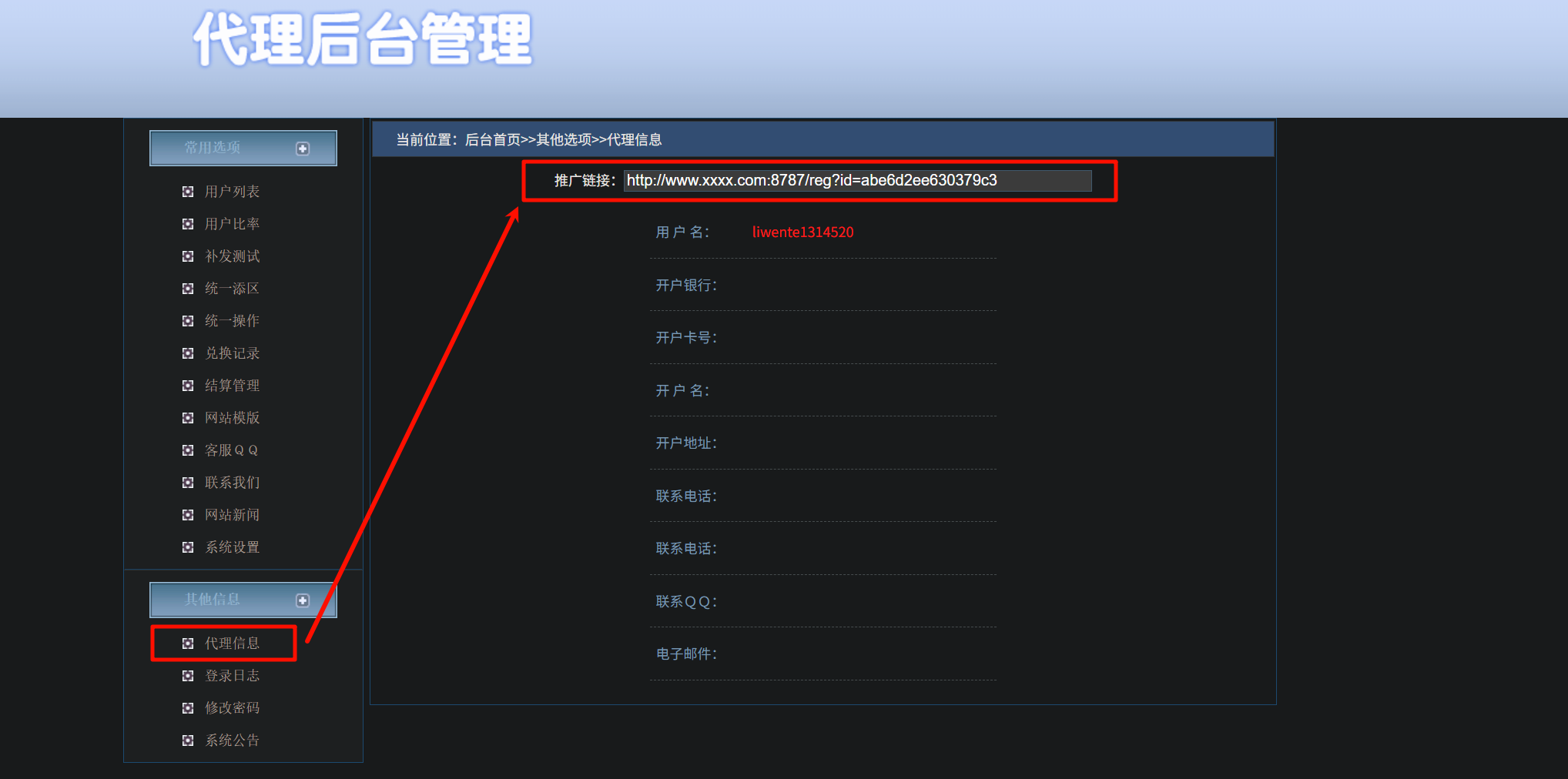Open the 代理信息 menu item

pos(232,644)
